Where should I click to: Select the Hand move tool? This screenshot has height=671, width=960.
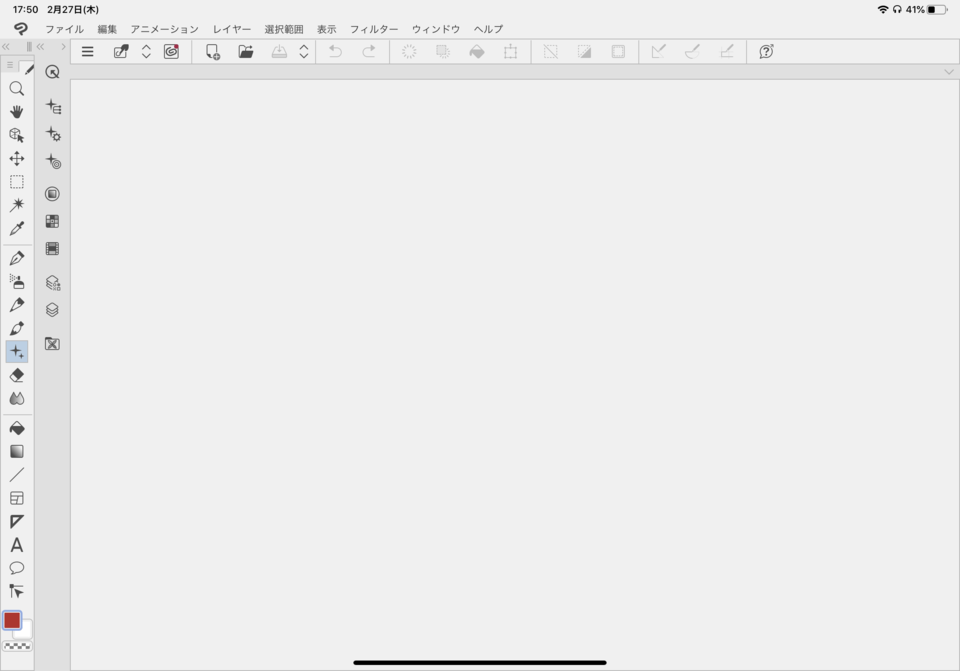tap(16, 112)
